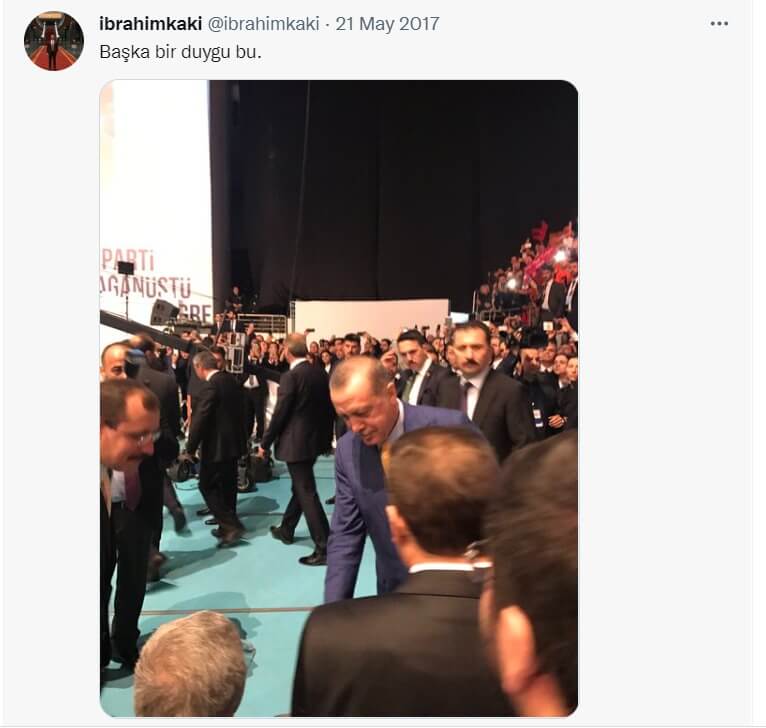Open the tweet by clicking blank card area

coord(660,342)
